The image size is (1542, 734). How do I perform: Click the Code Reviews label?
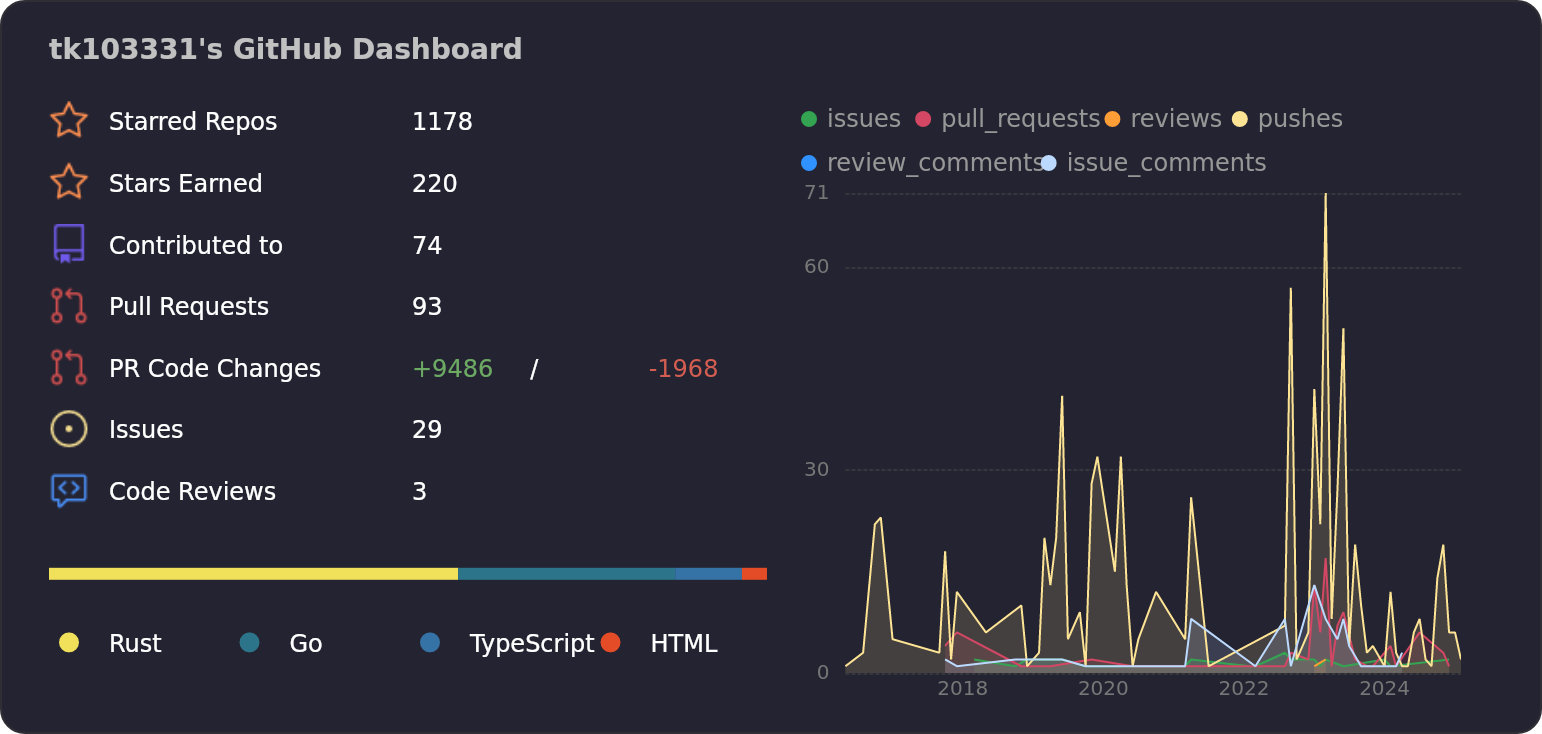click(192, 492)
